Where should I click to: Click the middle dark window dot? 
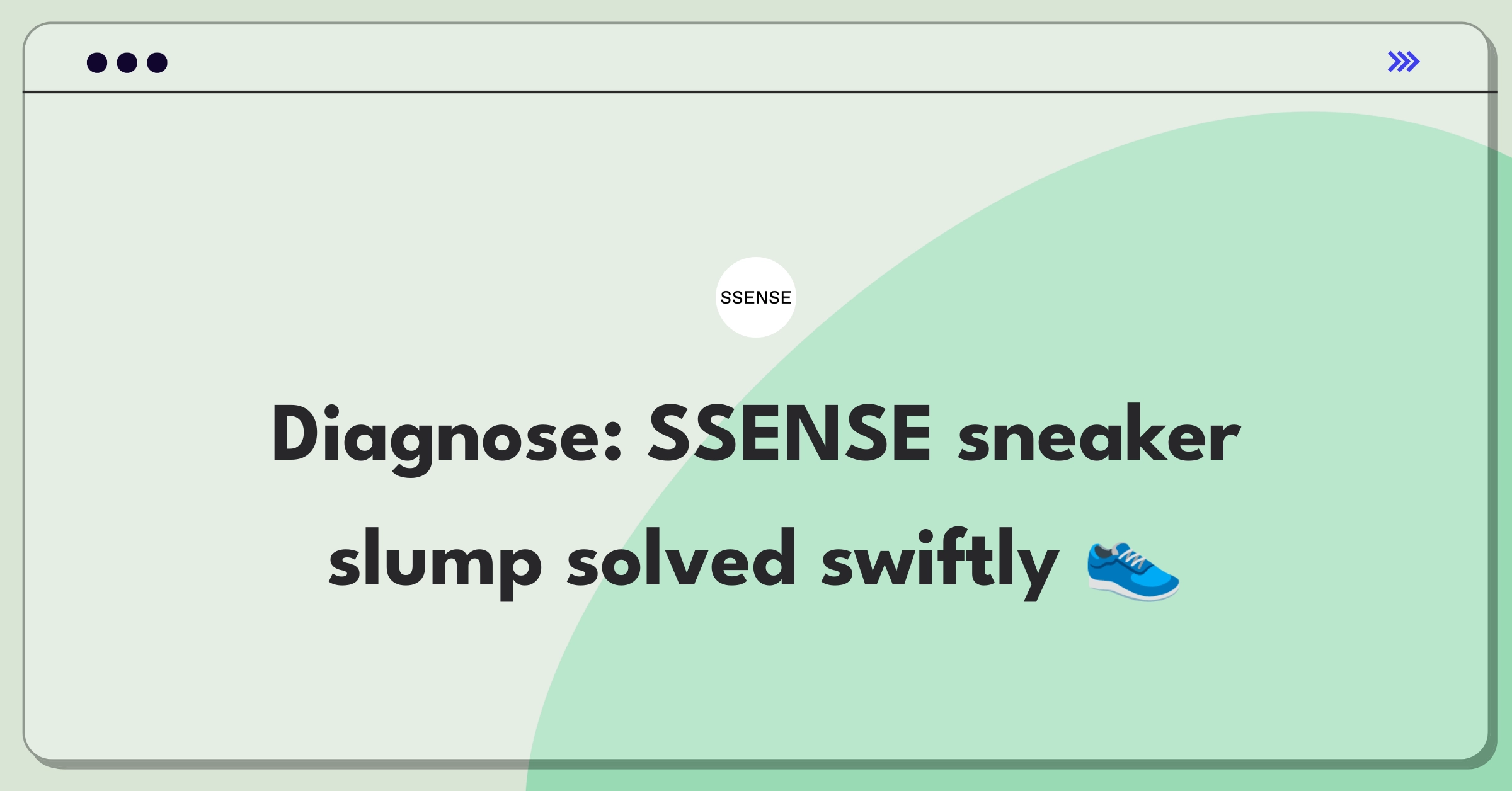click(x=127, y=63)
